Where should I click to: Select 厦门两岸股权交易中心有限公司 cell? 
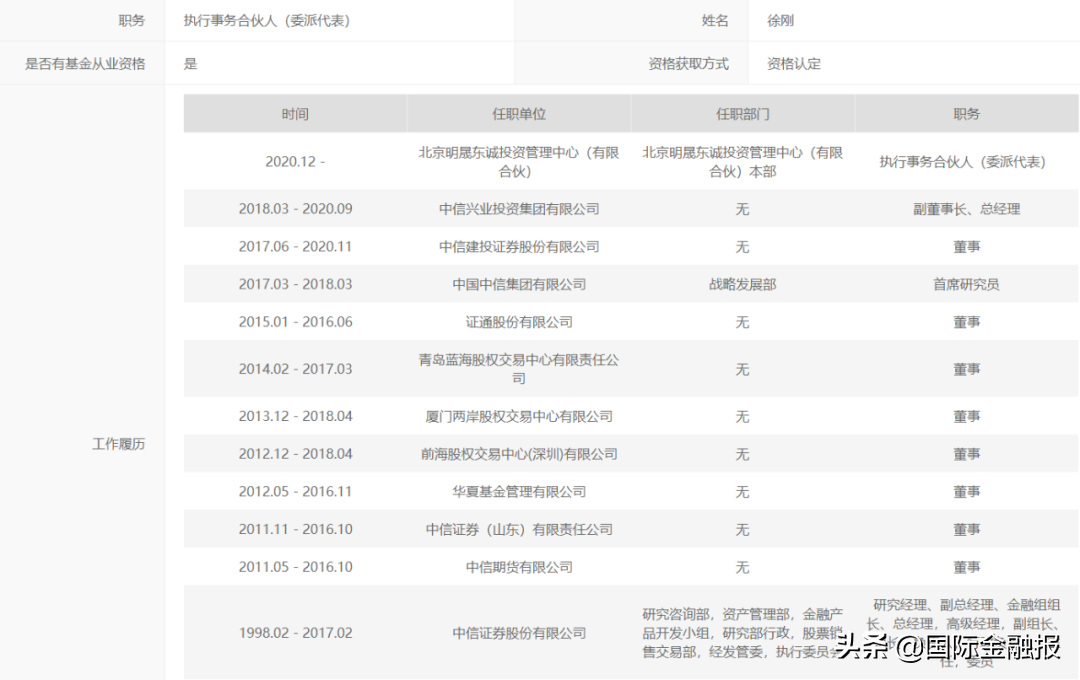pos(519,416)
